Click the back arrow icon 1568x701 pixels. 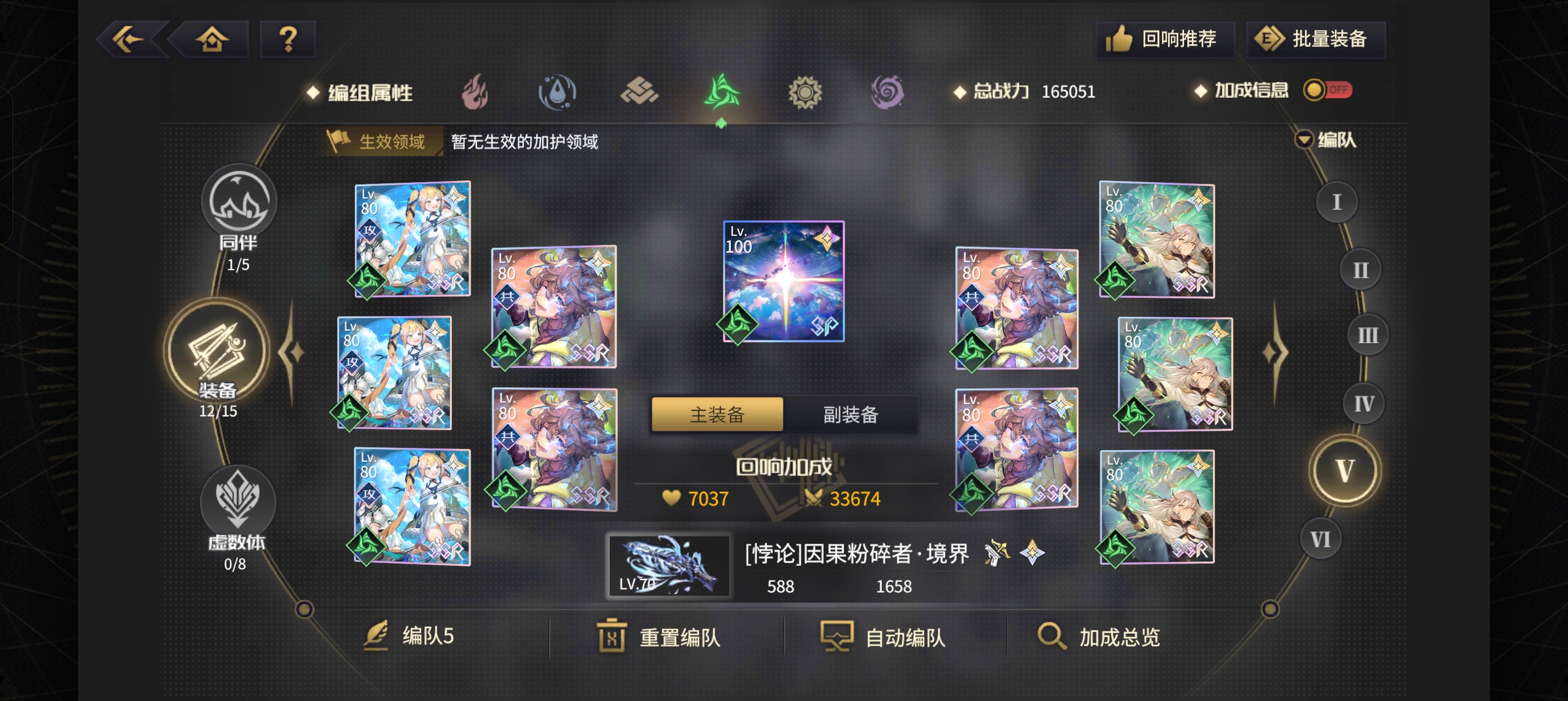tap(130, 40)
